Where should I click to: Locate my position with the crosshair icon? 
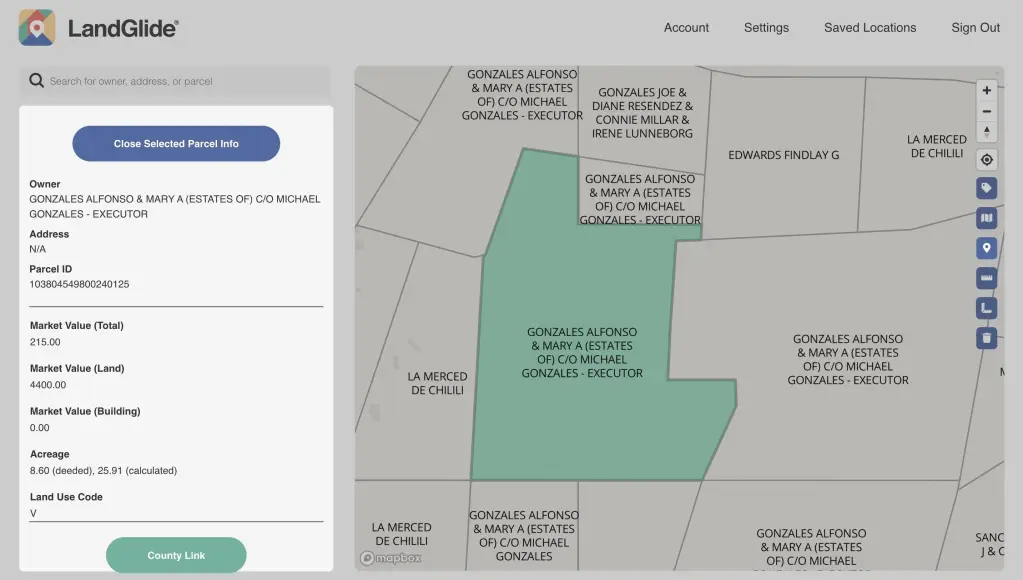[x=986, y=160]
